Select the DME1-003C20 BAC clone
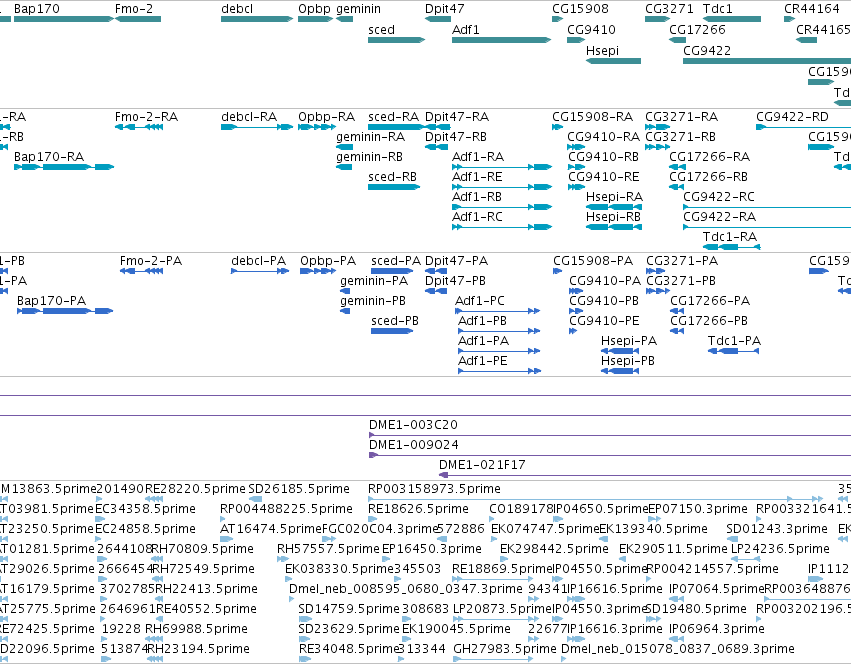Viewport: 851px width, 664px height. click(610, 435)
